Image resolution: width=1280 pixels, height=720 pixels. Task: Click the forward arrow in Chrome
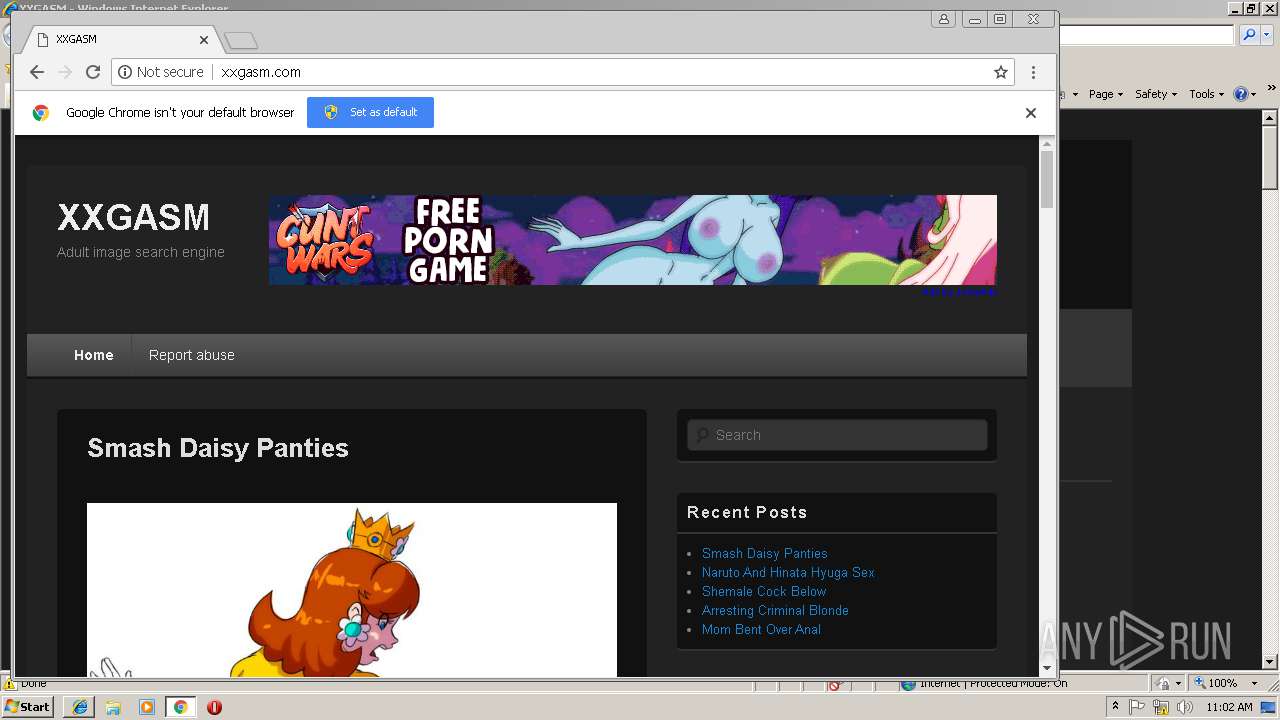pyautogui.click(x=65, y=72)
